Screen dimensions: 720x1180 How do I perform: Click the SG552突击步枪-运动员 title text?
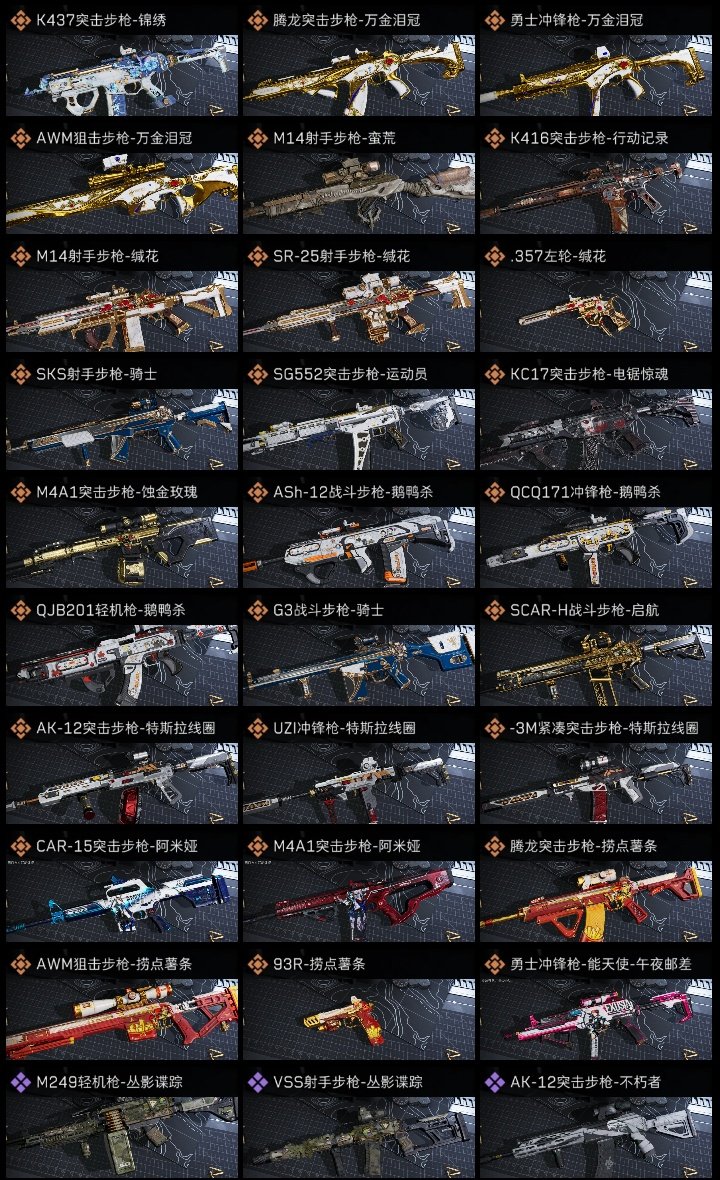350,374
